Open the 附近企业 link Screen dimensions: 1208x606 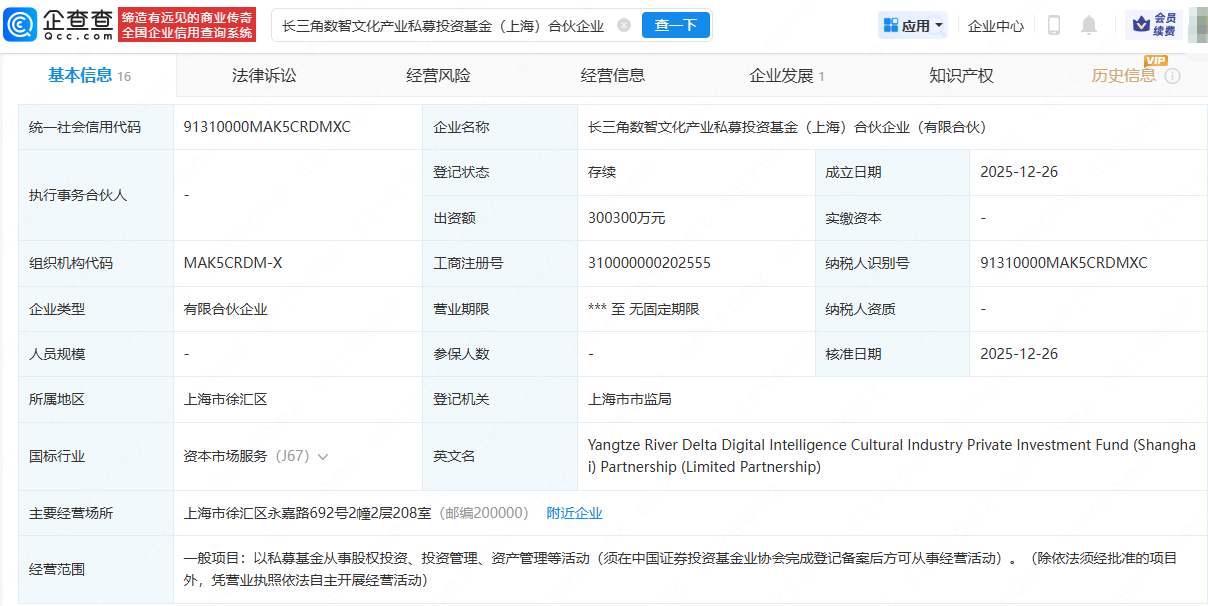tap(573, 512)
